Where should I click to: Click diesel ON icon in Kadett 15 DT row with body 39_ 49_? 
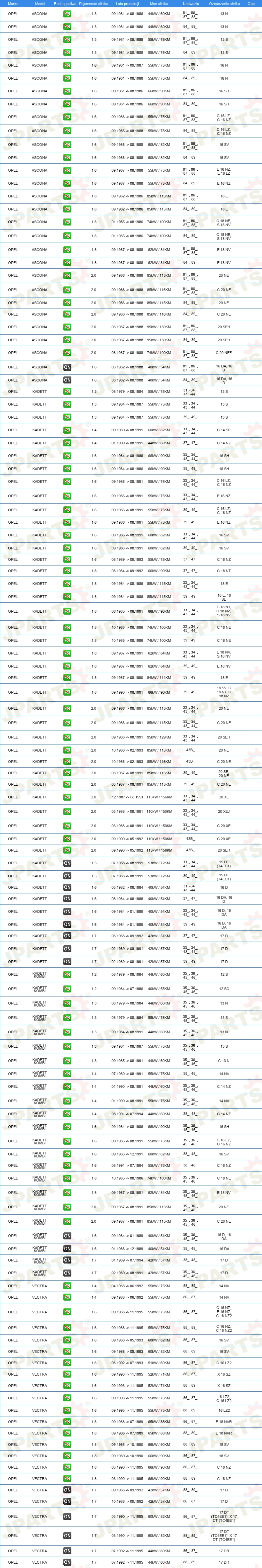click(x=67, y=876)
